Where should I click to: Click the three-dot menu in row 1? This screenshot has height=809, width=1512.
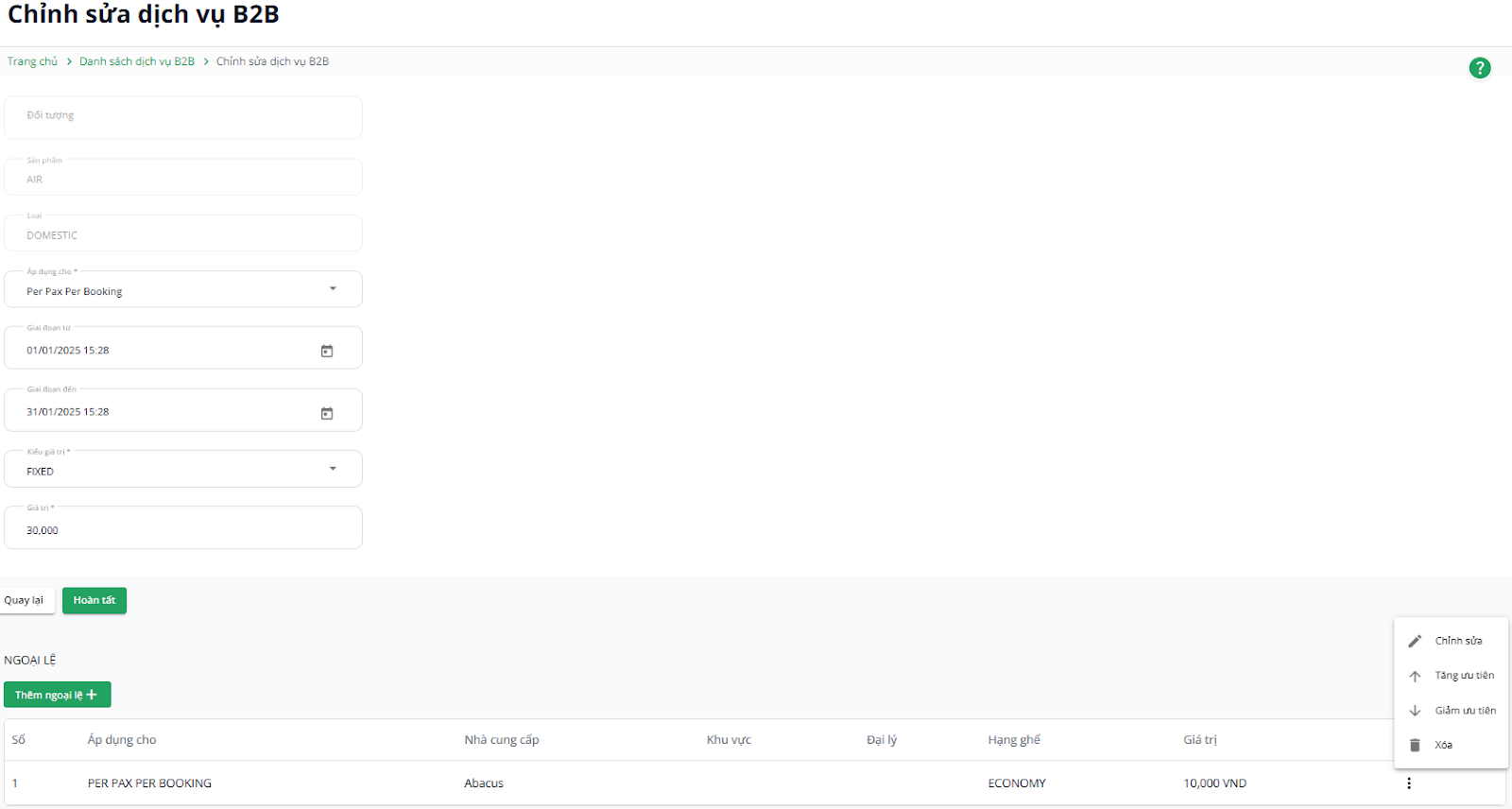[x=1408, y=783]
